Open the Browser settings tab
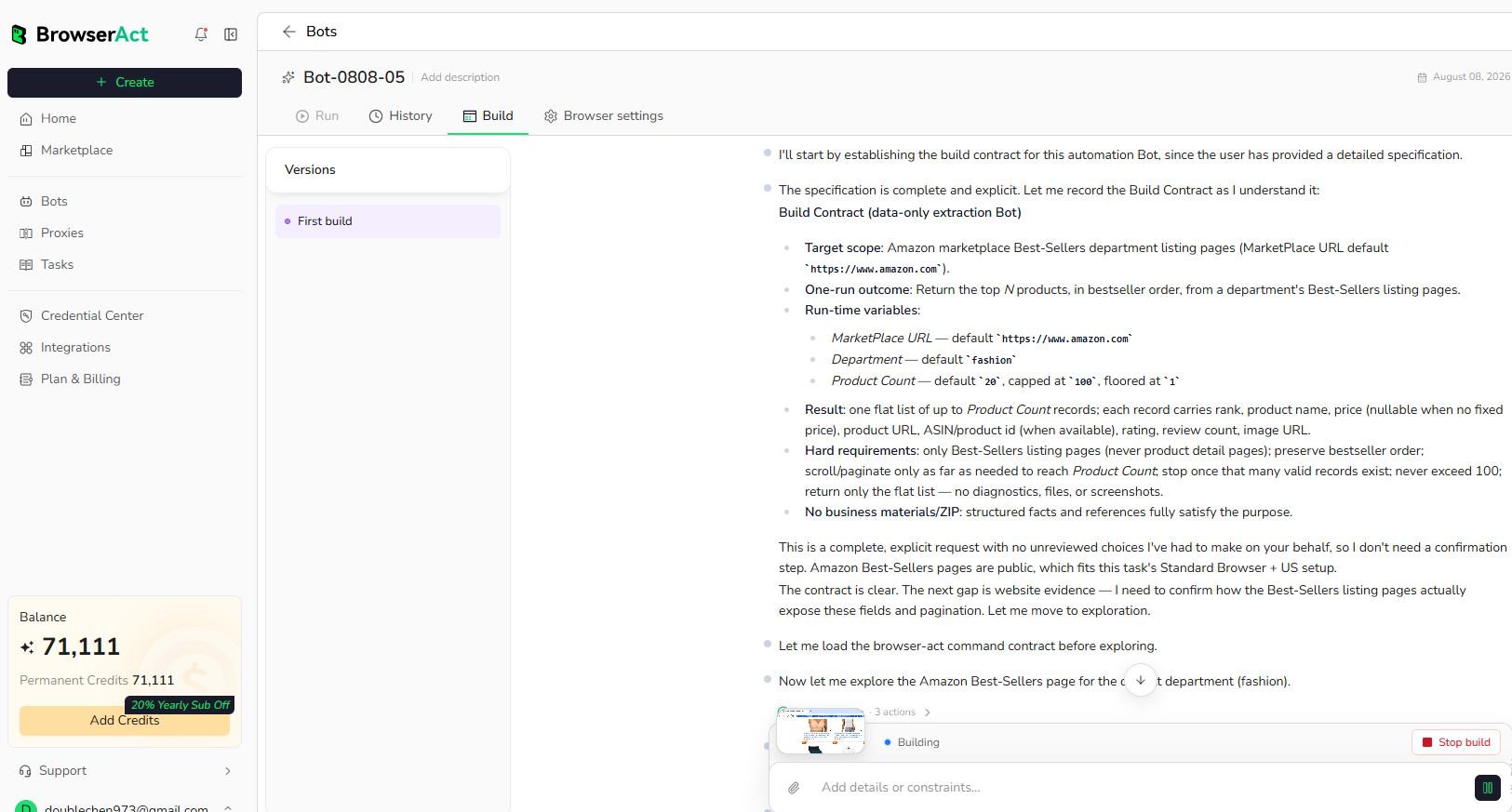The width and height of the screenshot is (1512, 812). tap(604, 116)
